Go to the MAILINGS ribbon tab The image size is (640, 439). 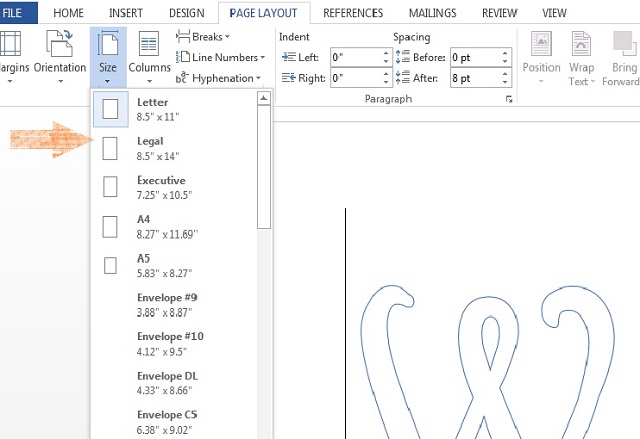click(x=433, y=13)
